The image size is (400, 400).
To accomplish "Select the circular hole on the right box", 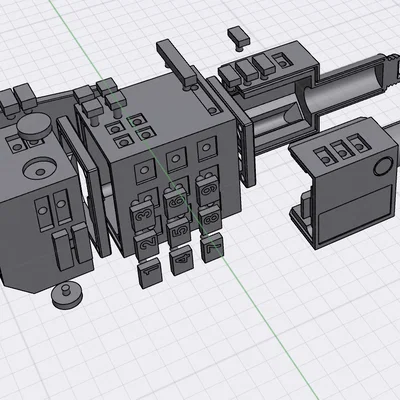I will pos(383,166).
